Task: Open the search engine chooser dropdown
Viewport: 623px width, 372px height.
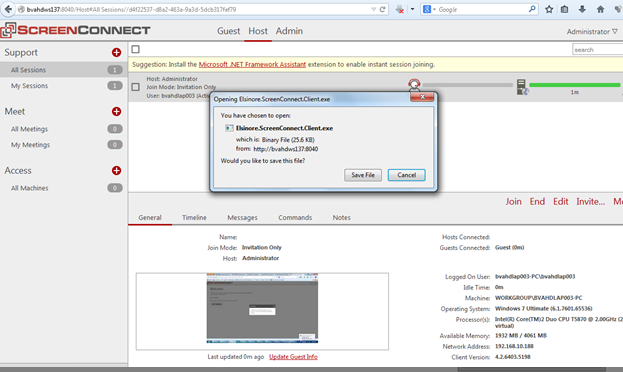Action: point(434,9)
